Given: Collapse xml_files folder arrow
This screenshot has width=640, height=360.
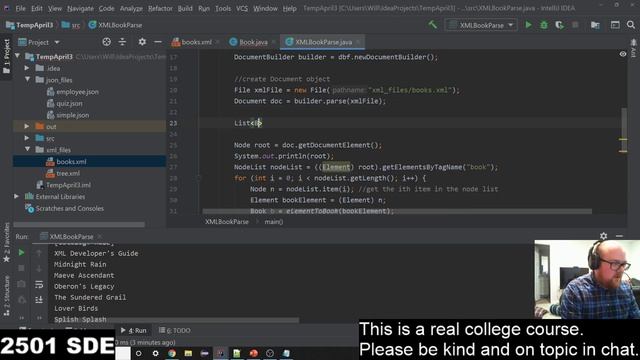Looking at the screenshot, I should pos(27,149).
